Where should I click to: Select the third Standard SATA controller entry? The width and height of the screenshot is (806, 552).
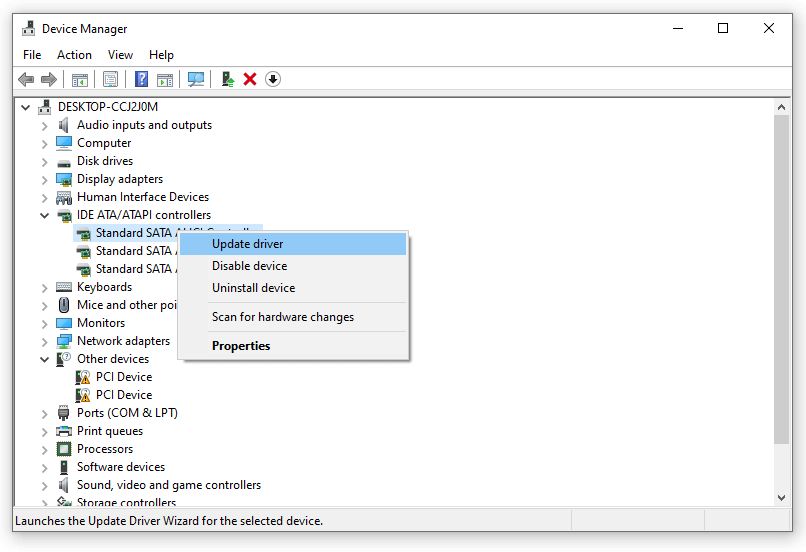click(136, 269)
